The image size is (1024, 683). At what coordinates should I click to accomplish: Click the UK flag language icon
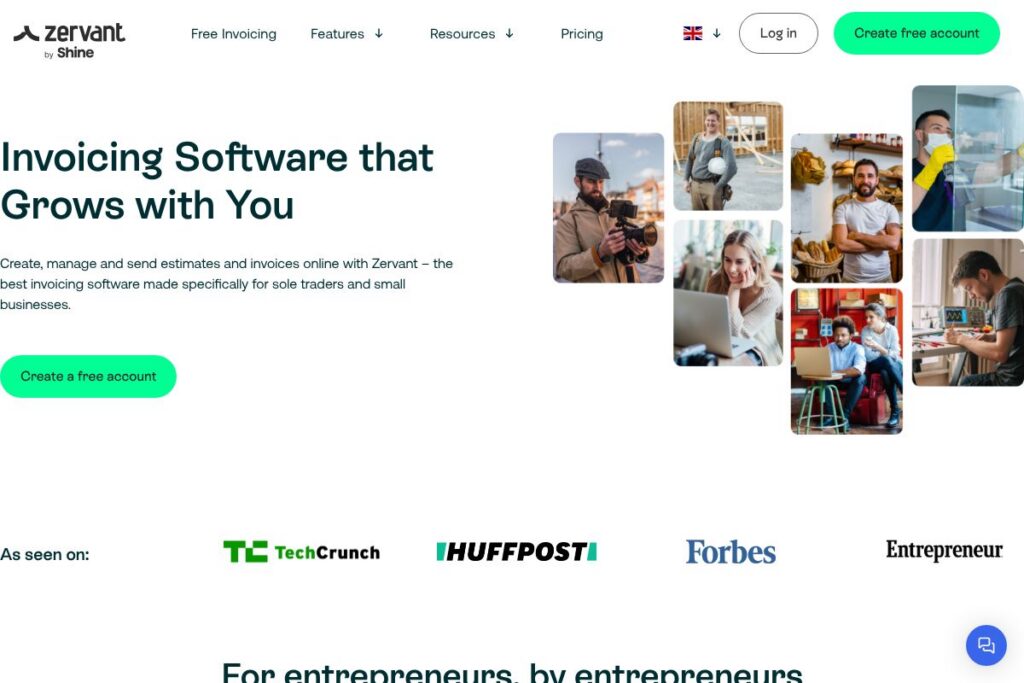tap(692, 33)
